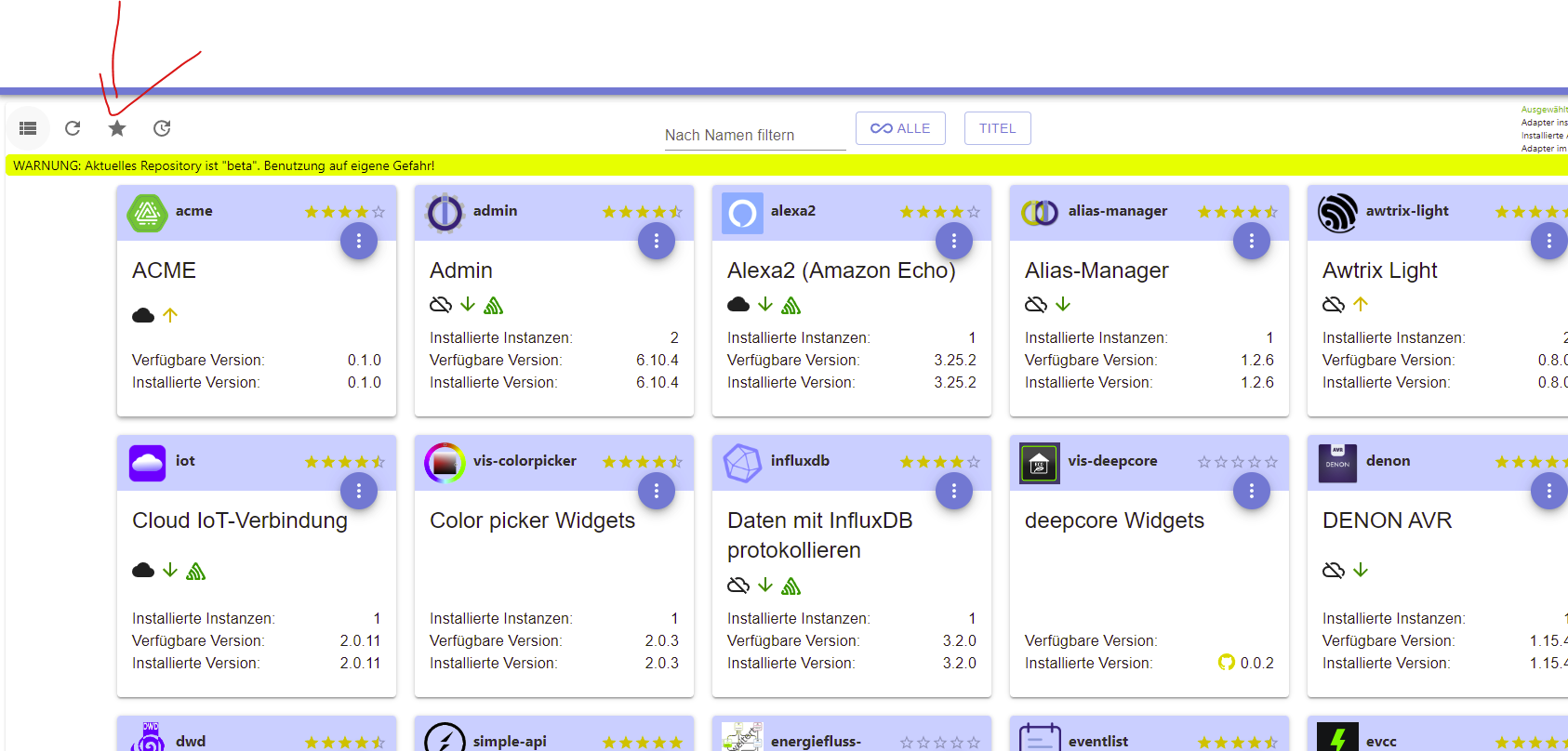Click the GitHub icon beside version 0.0.2

point(1227,663)
